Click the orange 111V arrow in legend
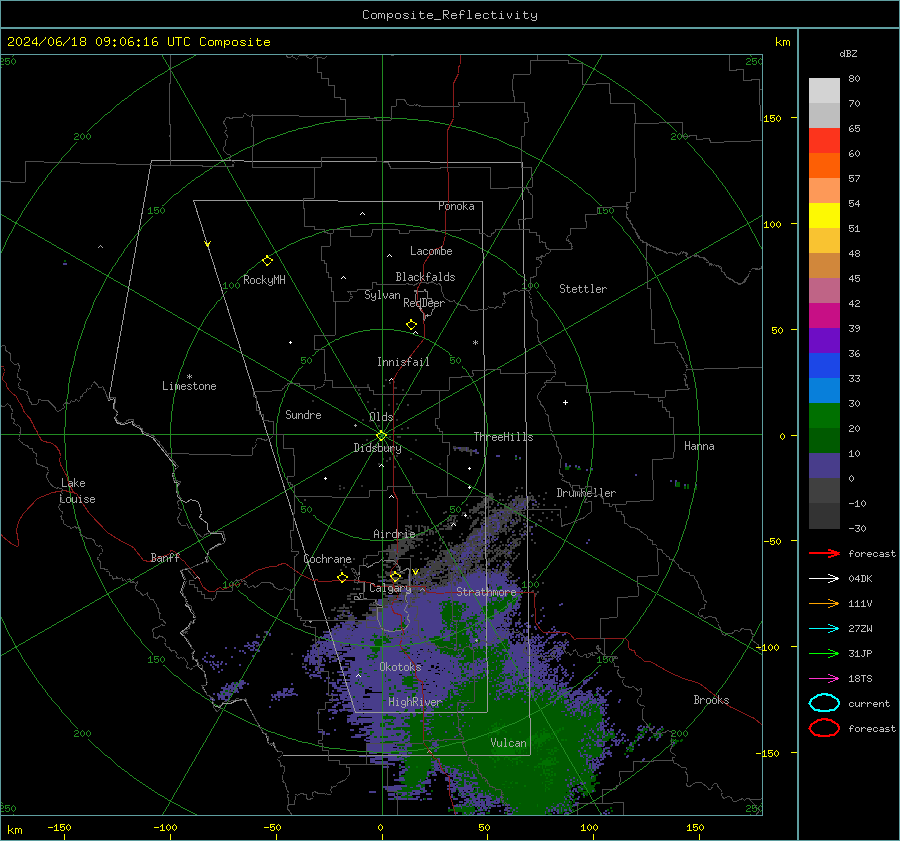The height and width of the screenshot is (841, 900). click(824, 603)
